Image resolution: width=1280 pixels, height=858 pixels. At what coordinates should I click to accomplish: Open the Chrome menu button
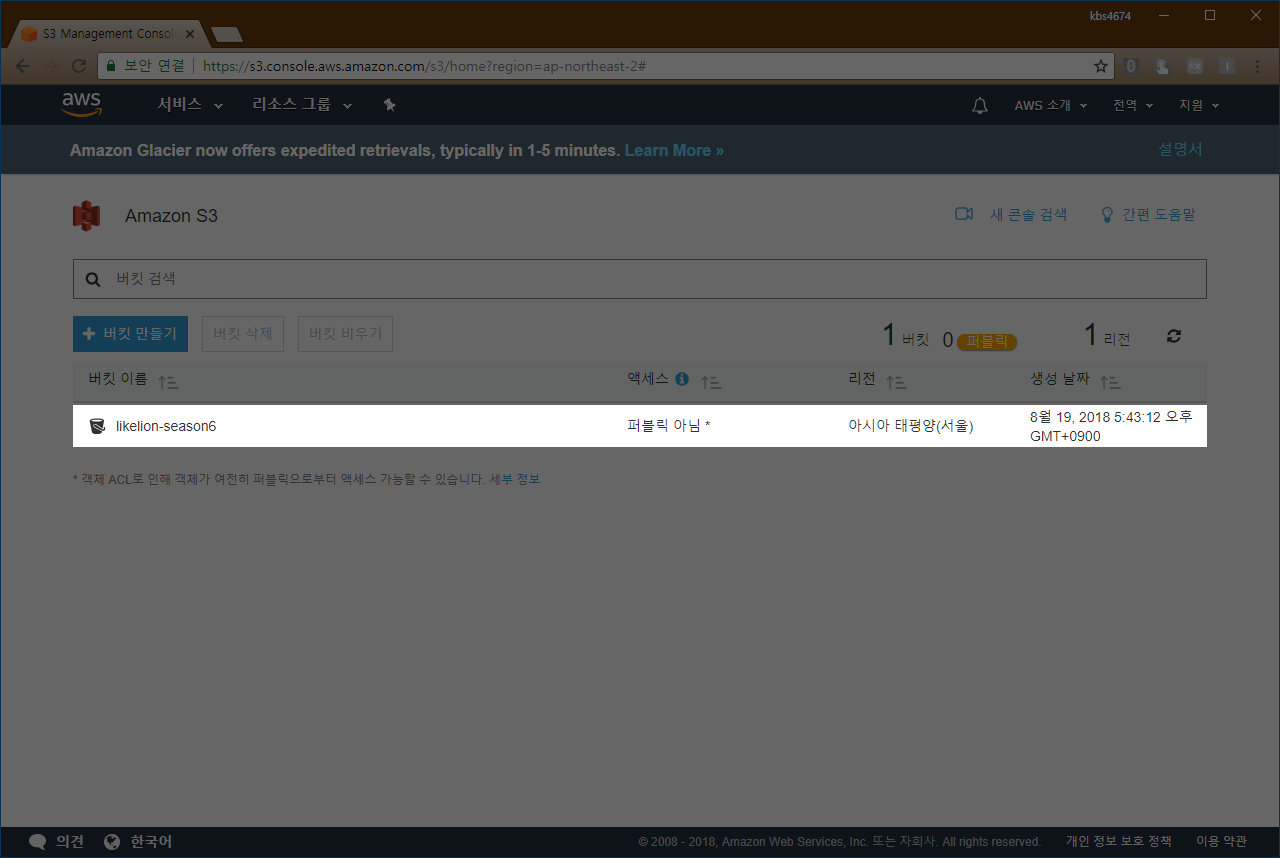click(1259, 66)
